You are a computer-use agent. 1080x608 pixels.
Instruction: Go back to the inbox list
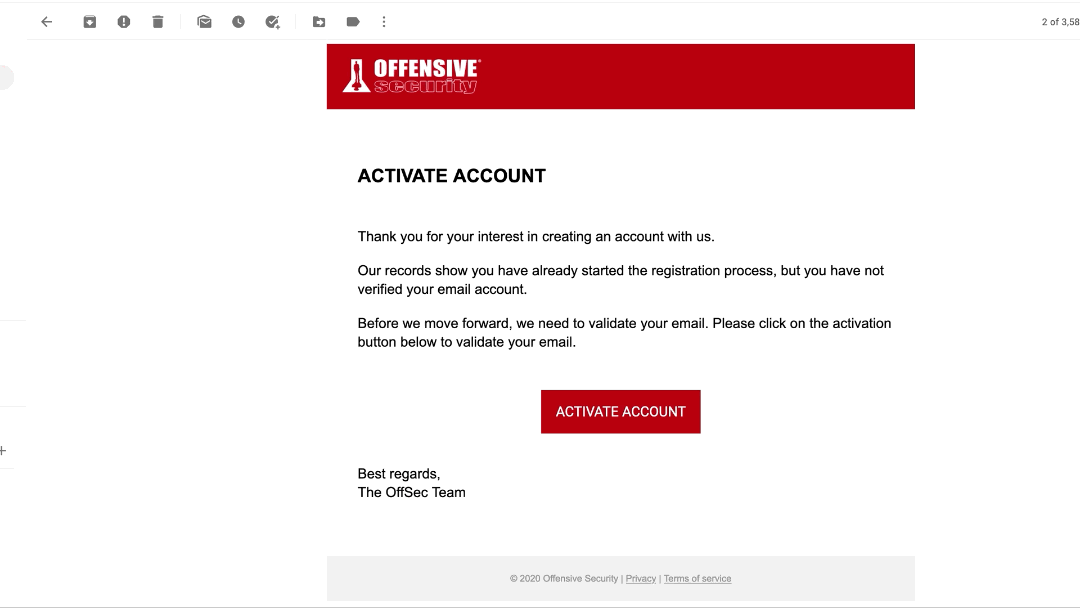click(46, 22)
